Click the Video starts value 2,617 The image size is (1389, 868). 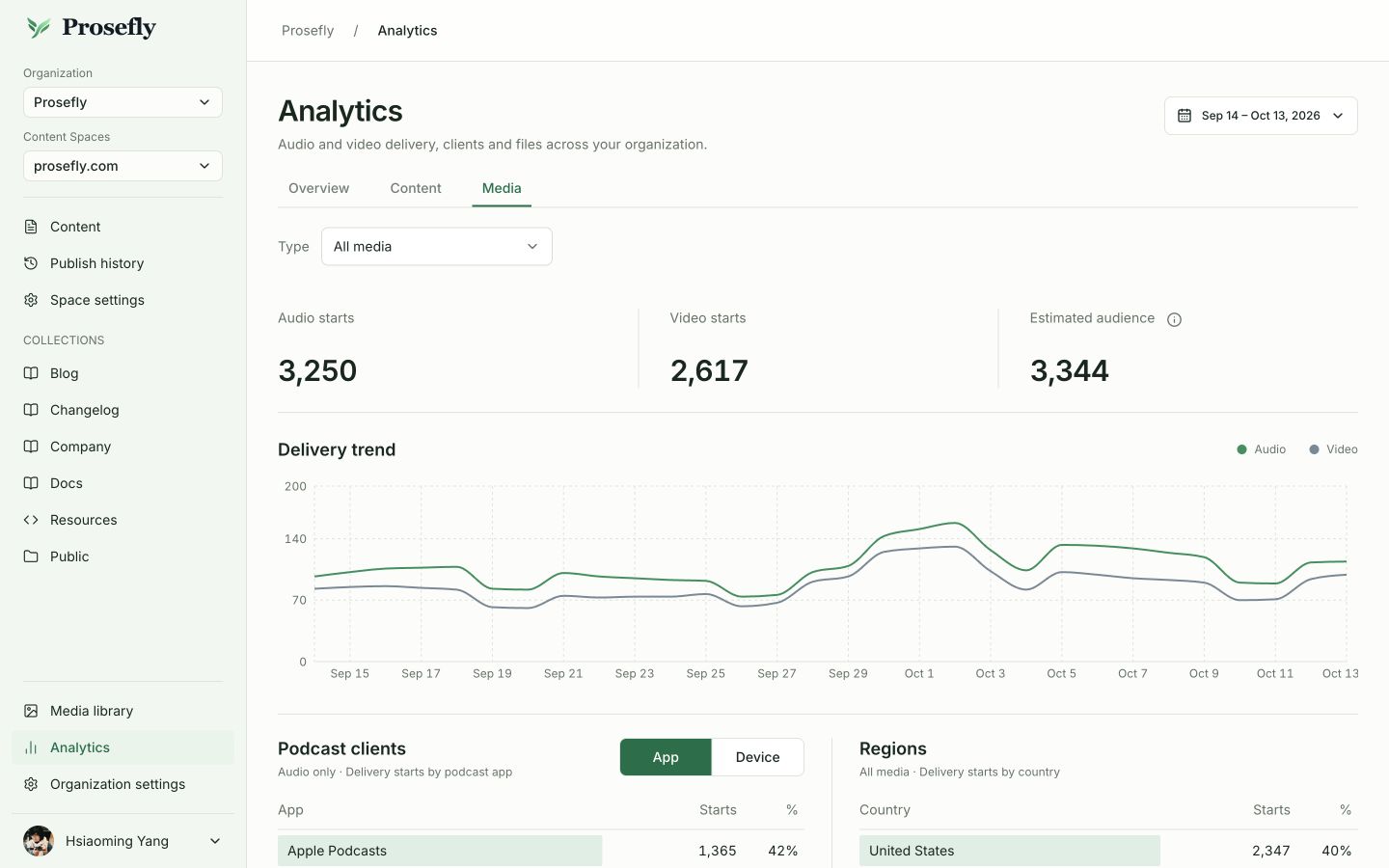709,370
